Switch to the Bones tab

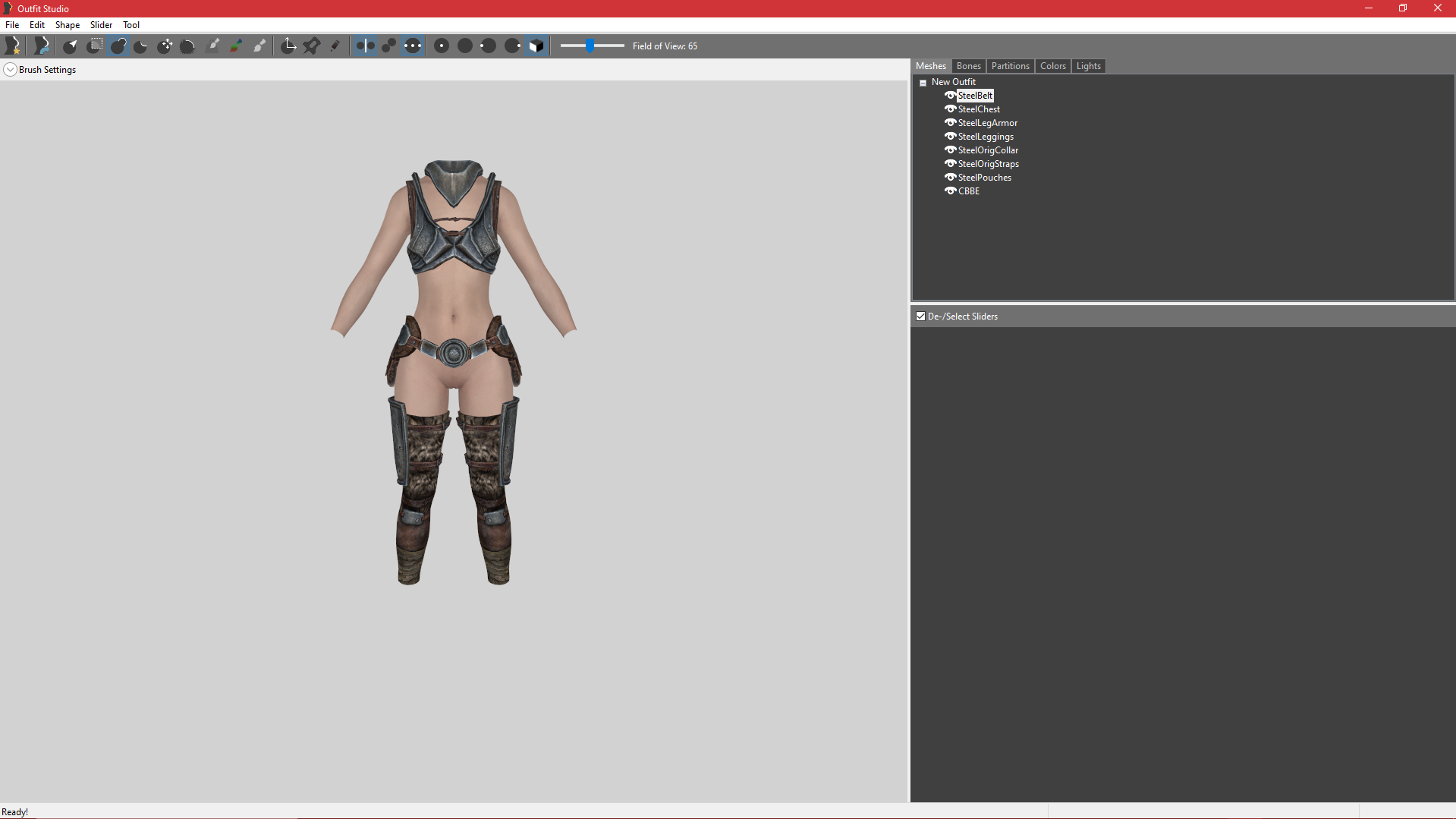pos(969,66)
